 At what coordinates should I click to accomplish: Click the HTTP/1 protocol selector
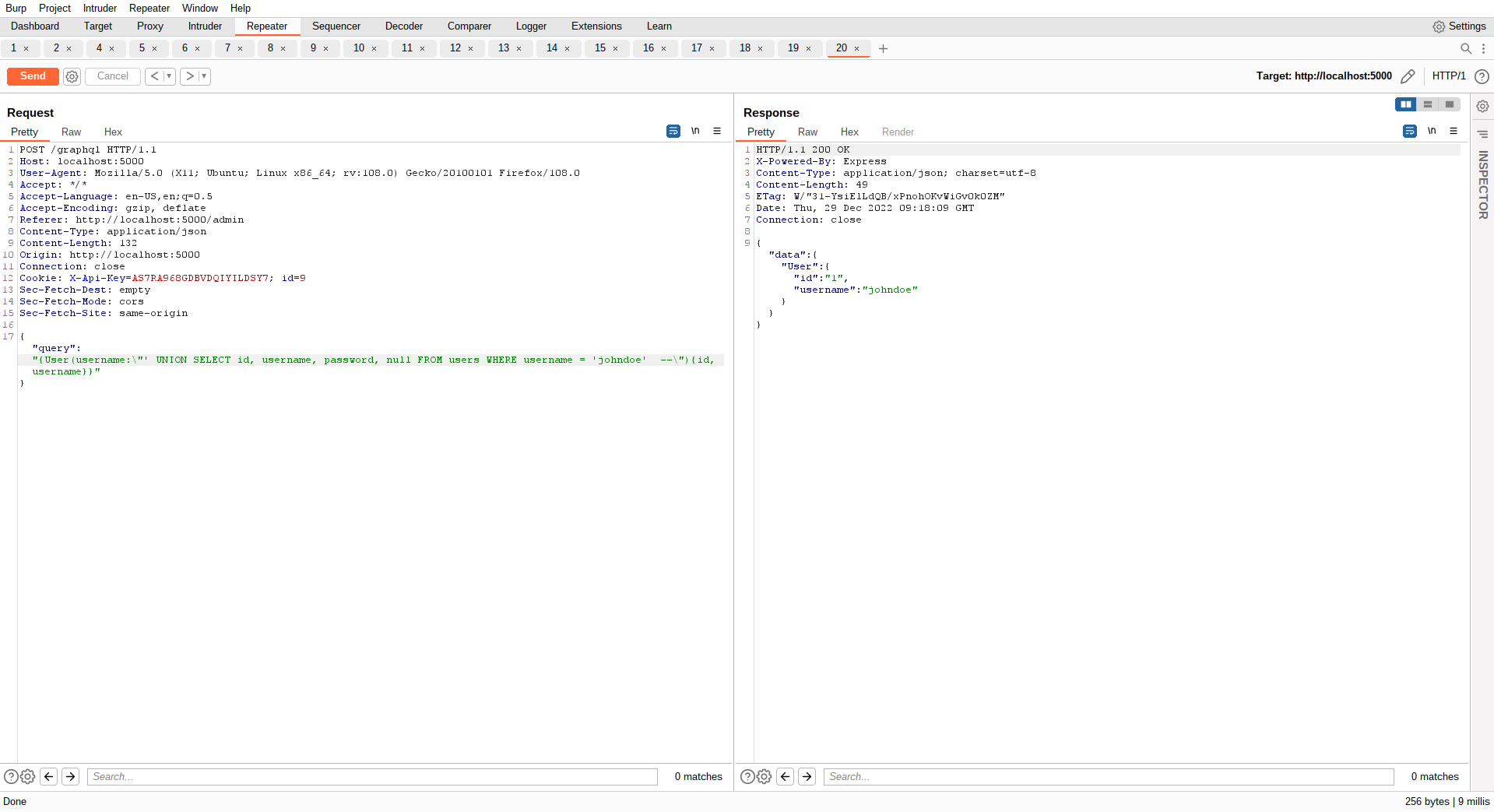[1449, 76]
